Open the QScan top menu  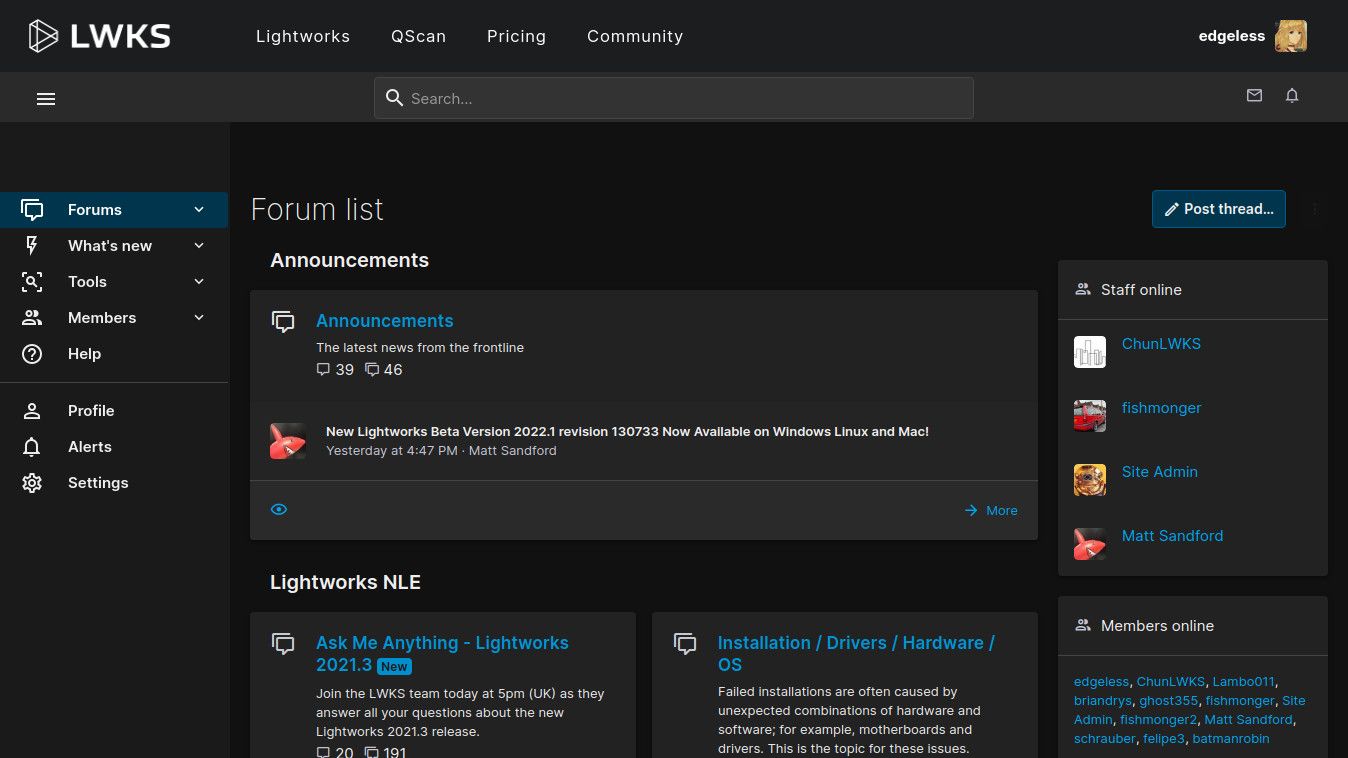[418, 36]
